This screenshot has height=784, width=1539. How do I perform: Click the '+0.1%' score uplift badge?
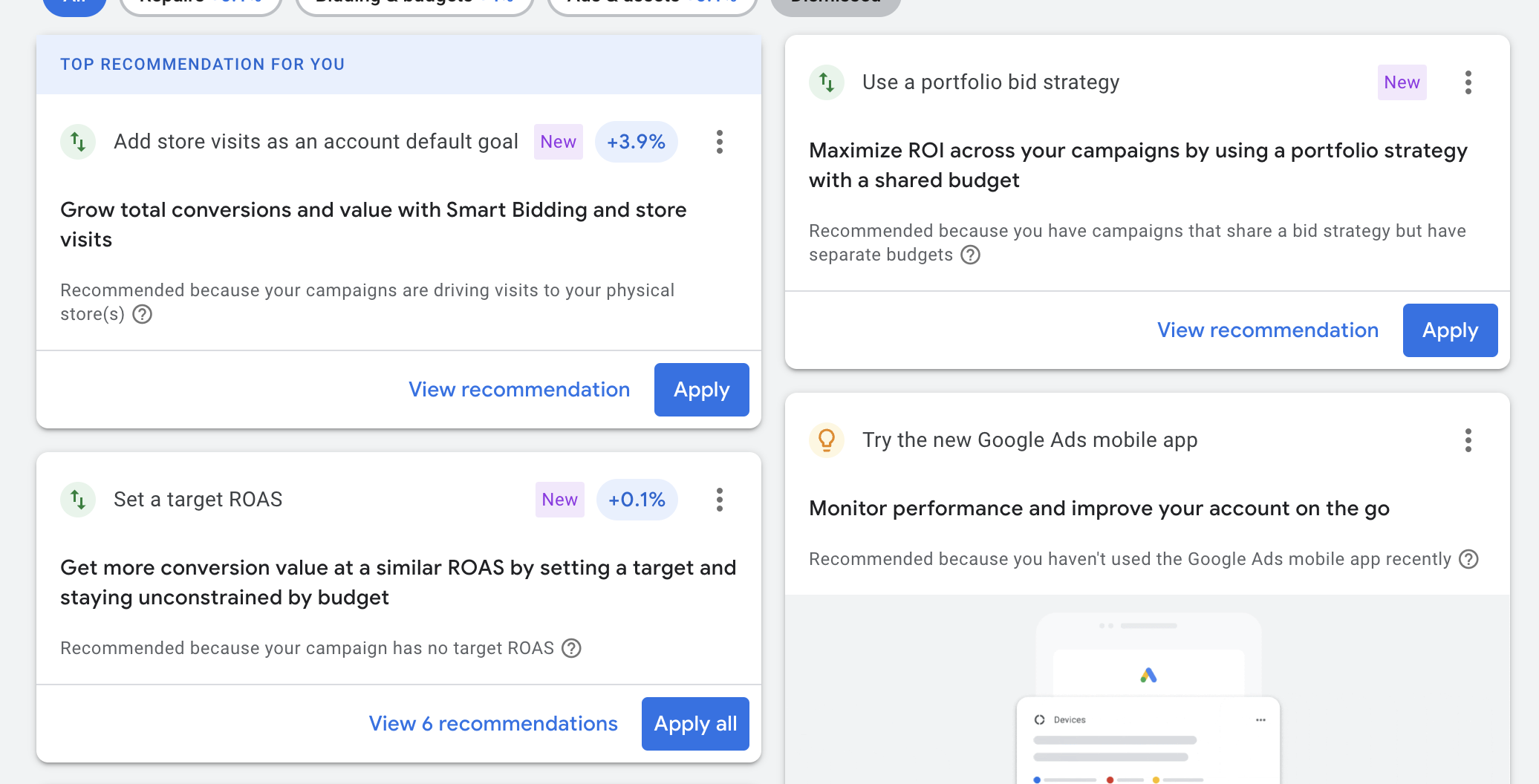click(637, 500)
